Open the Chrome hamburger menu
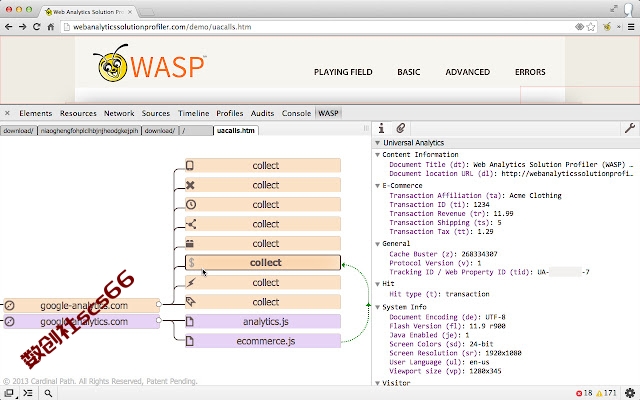Screen dimensions: 640x400 631,27
